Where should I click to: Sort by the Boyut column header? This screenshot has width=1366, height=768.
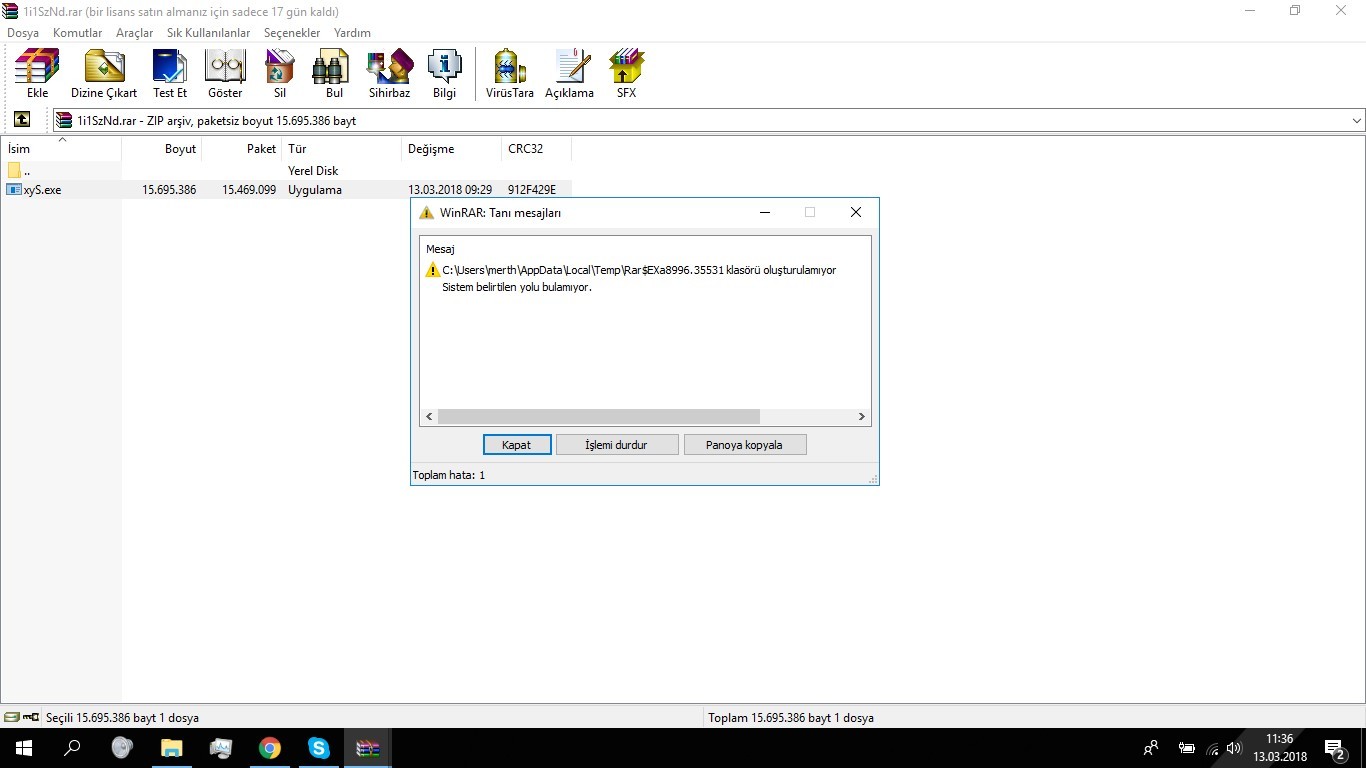tap(162, 149)
